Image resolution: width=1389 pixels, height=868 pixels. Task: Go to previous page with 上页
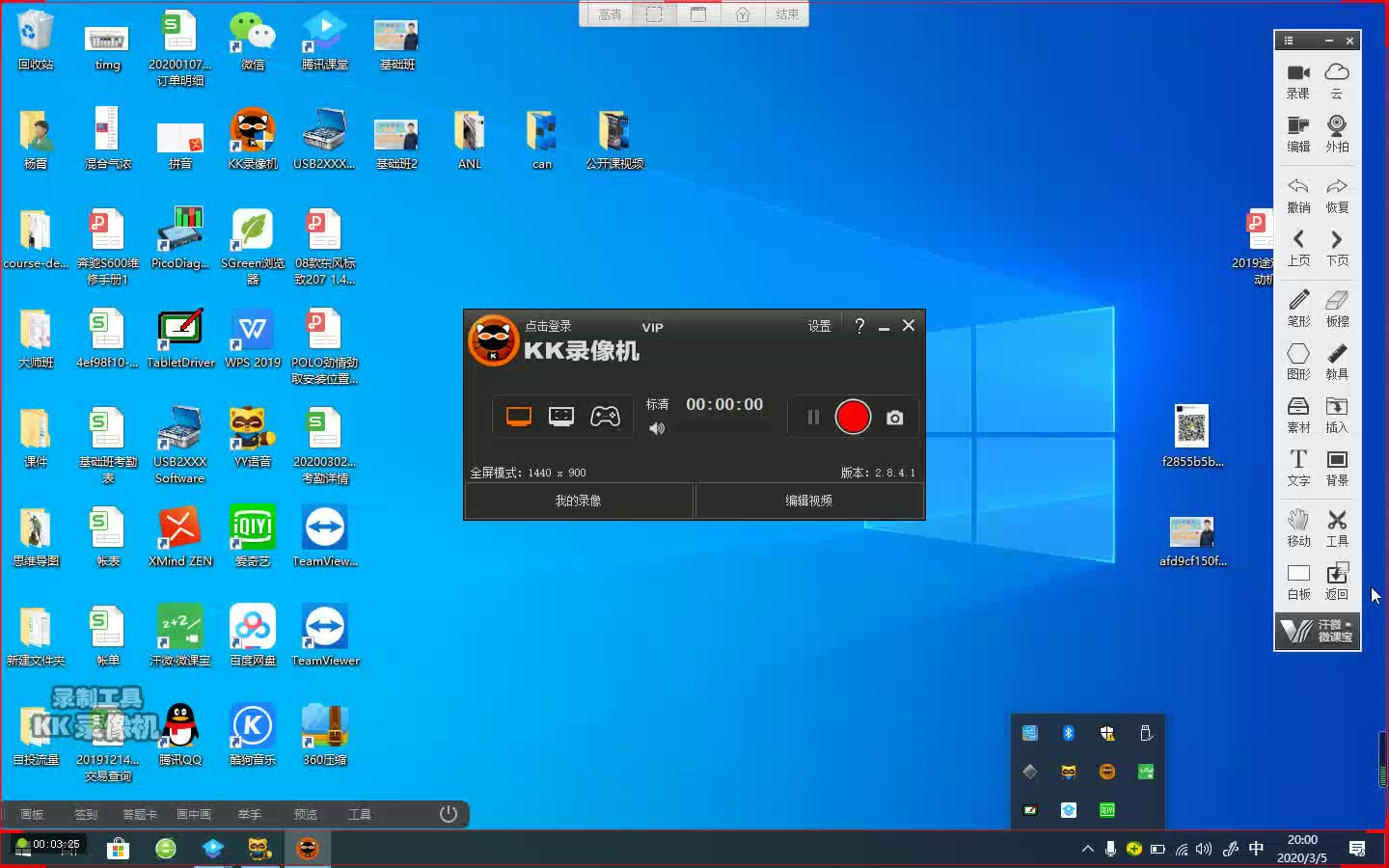pos(1298,248)
